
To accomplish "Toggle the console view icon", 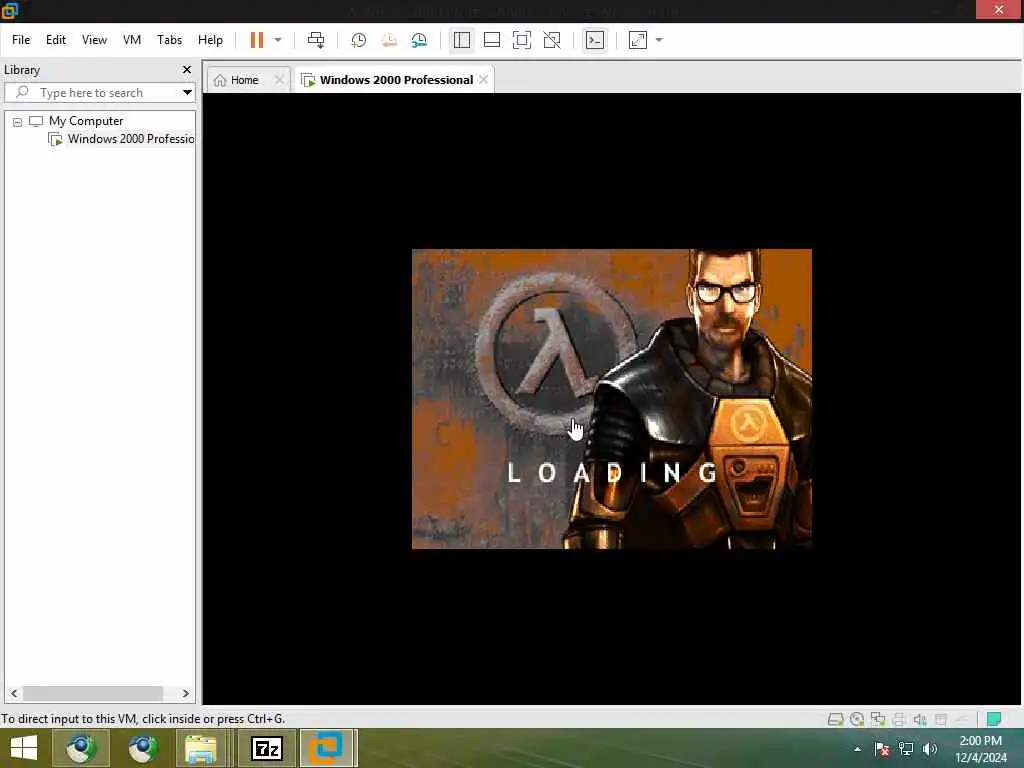I will pos(594,40).
